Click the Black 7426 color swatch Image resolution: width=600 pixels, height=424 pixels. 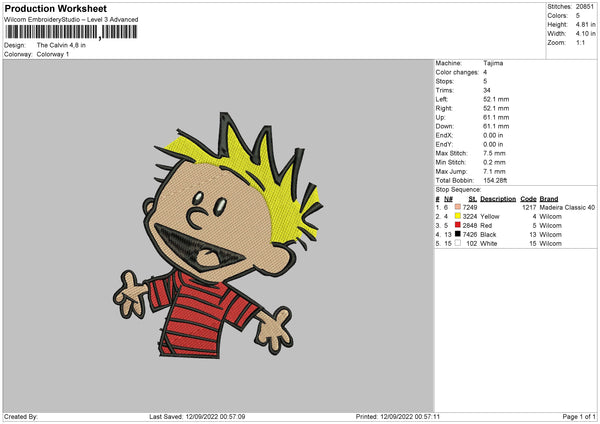click(458, 234)
